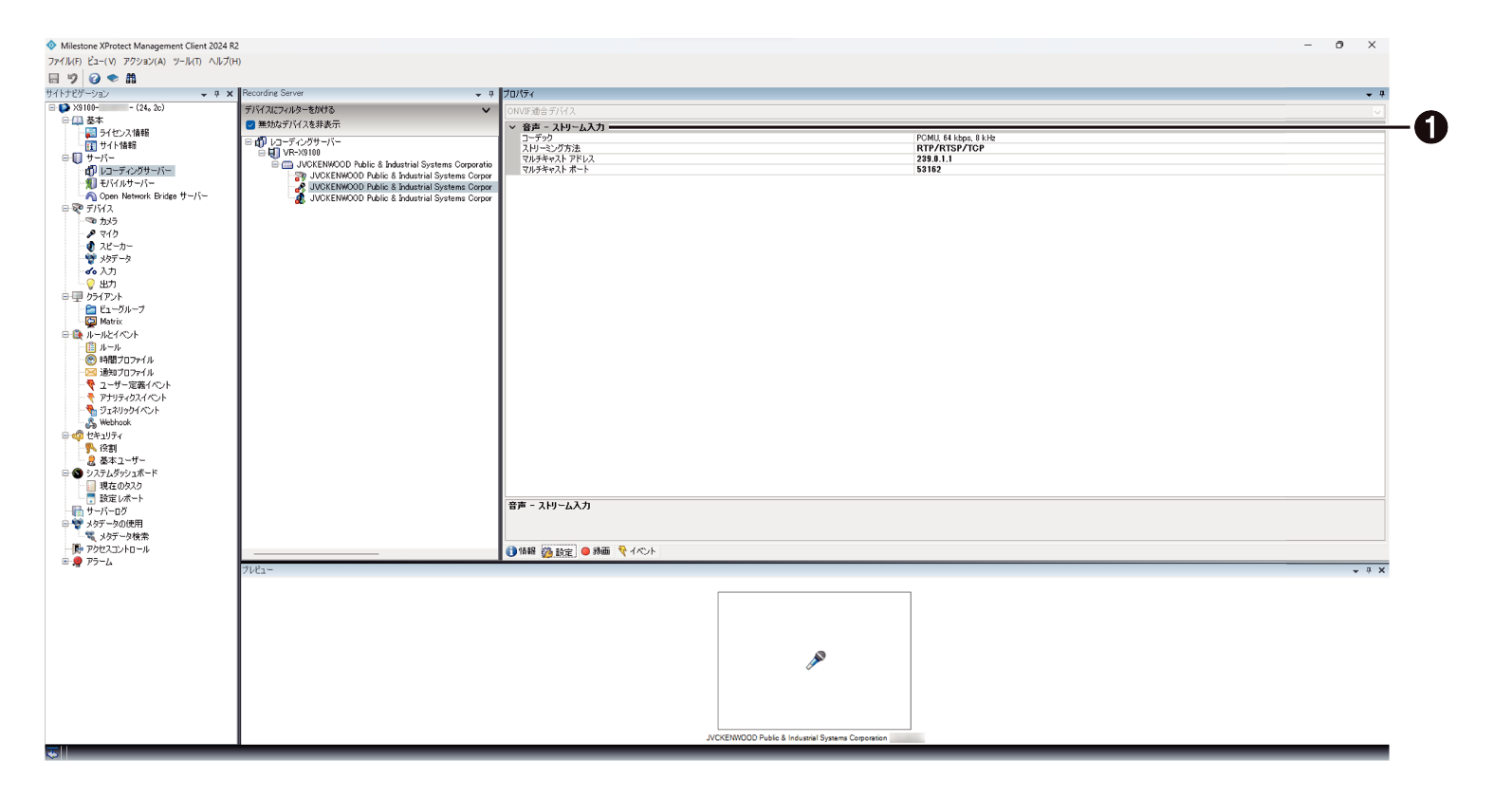Click the Undo toolbar icon

(72, 79)
